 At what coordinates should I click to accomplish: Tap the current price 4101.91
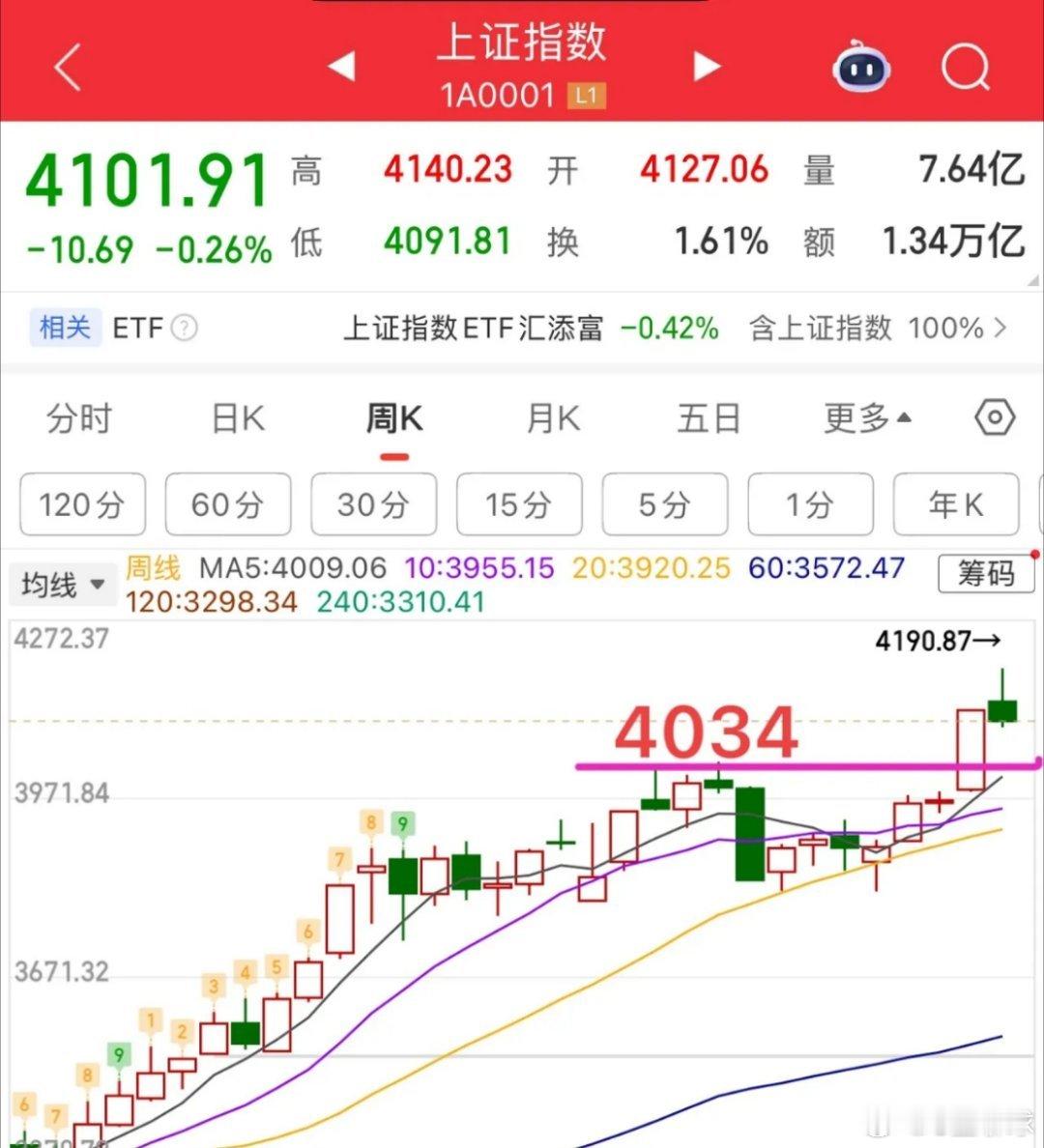147,180
